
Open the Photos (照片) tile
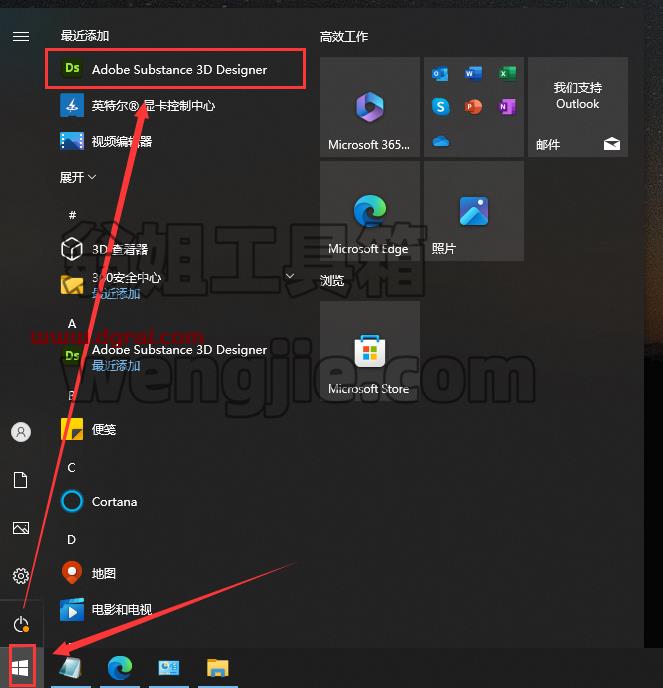coord(473,211)
